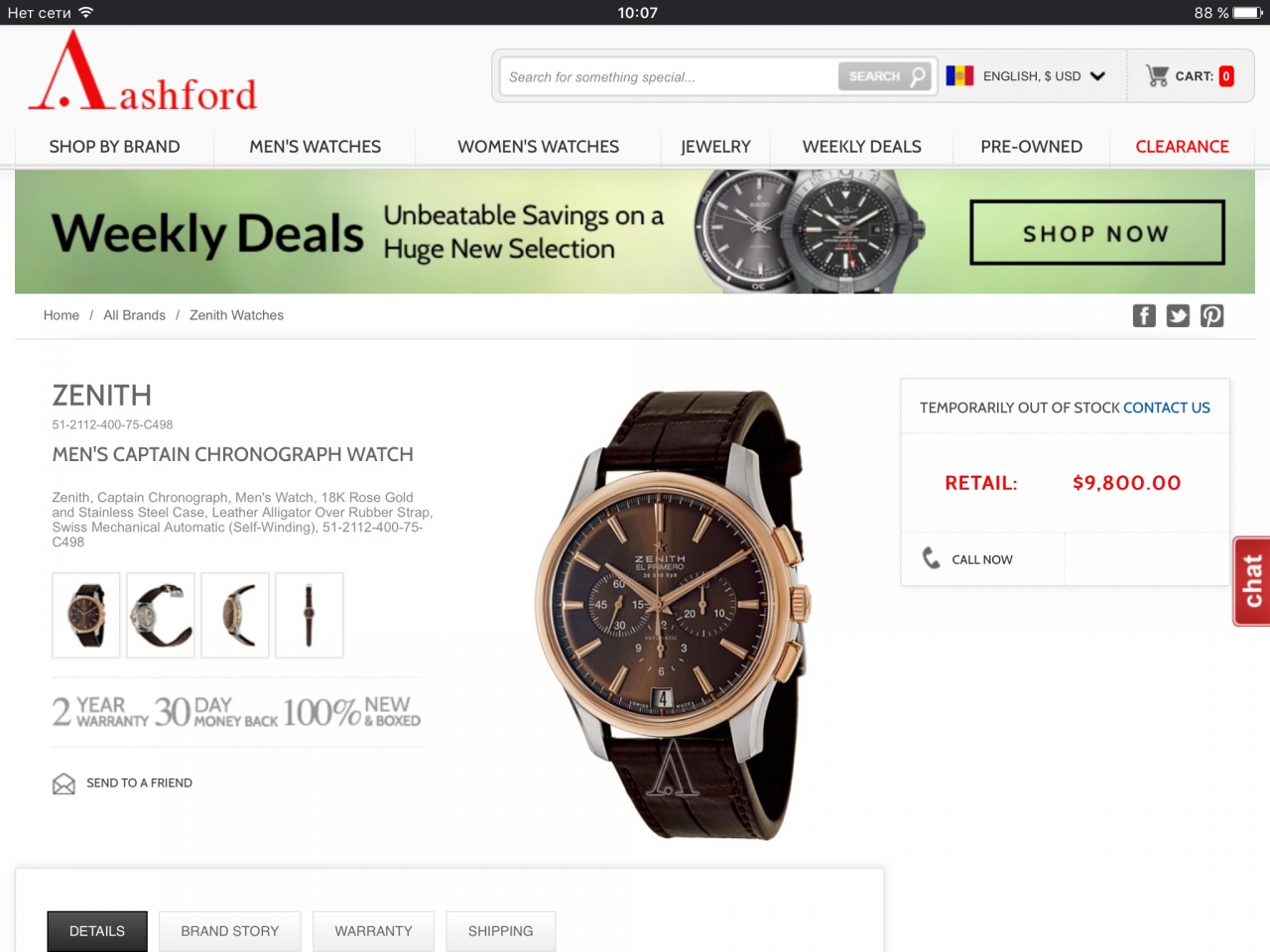Follow the Contact Us link
Viewport: 1270px width, 952px height.
point(1167,408)
